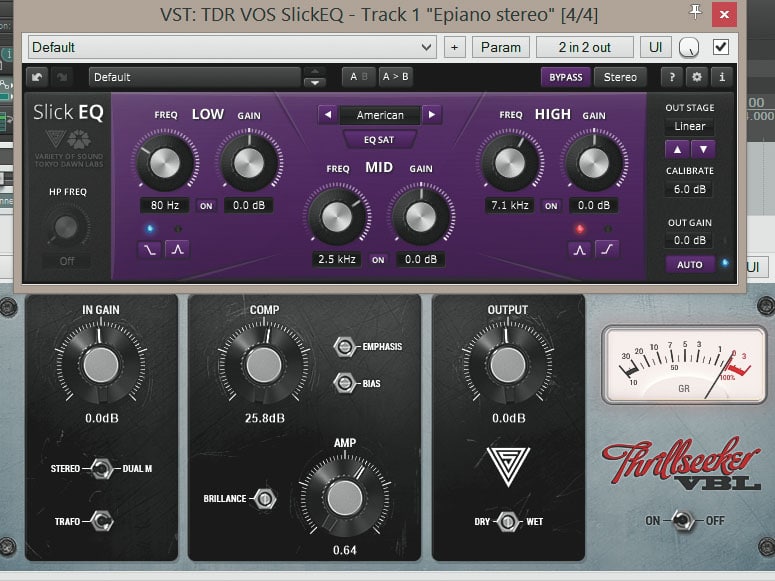Click the undo arrow icon in SlickEQ
This screenshot has width=775, height=581.
tap(37, 77)
